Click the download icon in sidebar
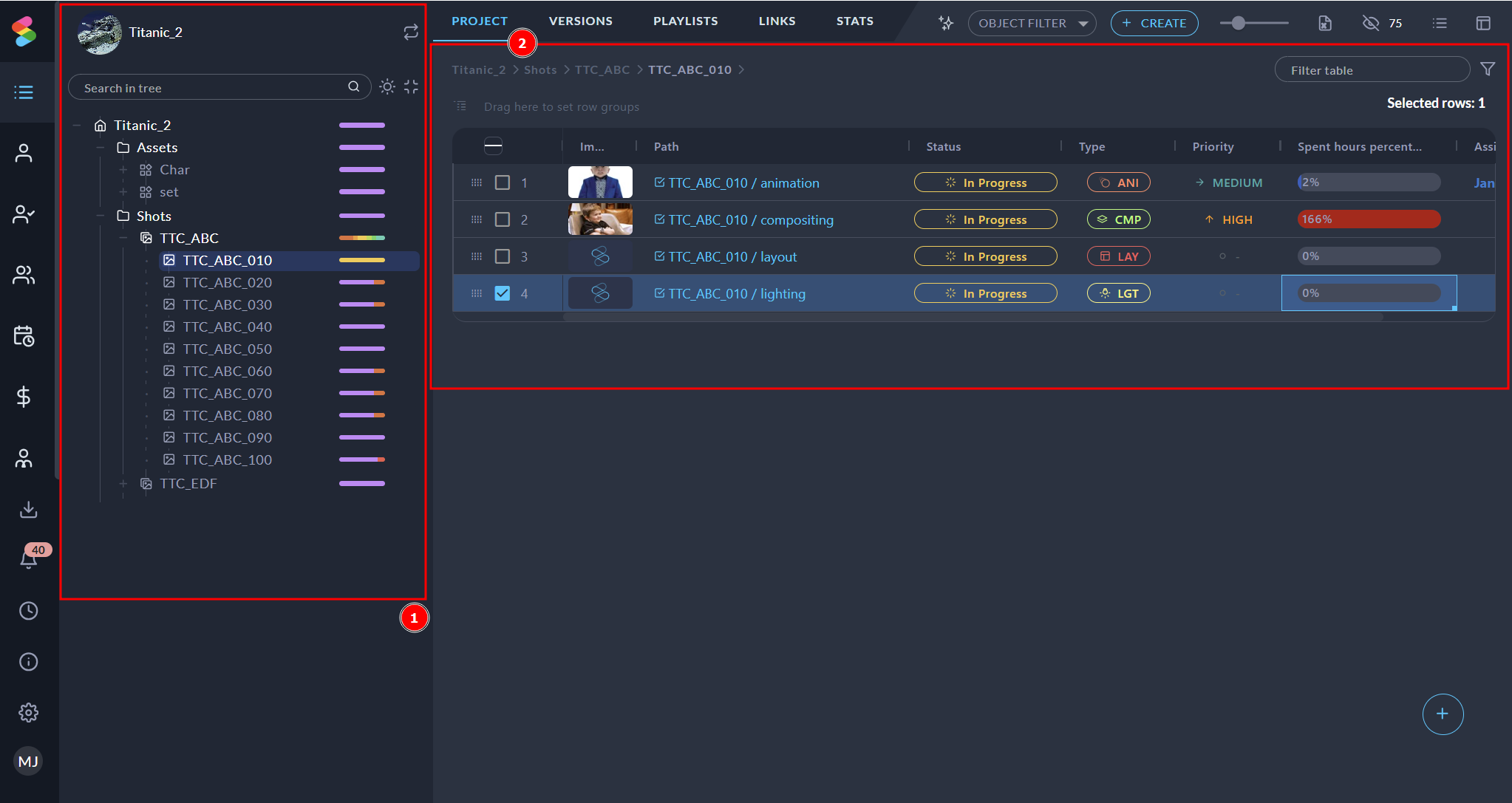This screenshot has width=1512, height=803. [x=28, y=510]
